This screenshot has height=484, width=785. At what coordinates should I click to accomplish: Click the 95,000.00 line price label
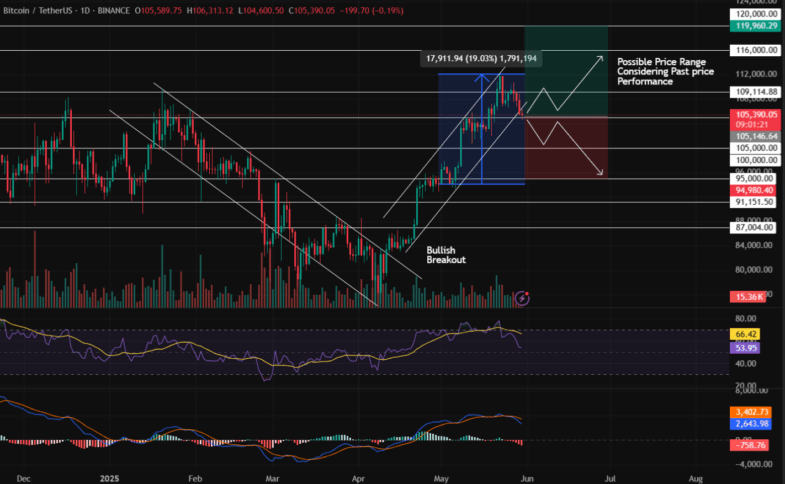tap(755, 179)
